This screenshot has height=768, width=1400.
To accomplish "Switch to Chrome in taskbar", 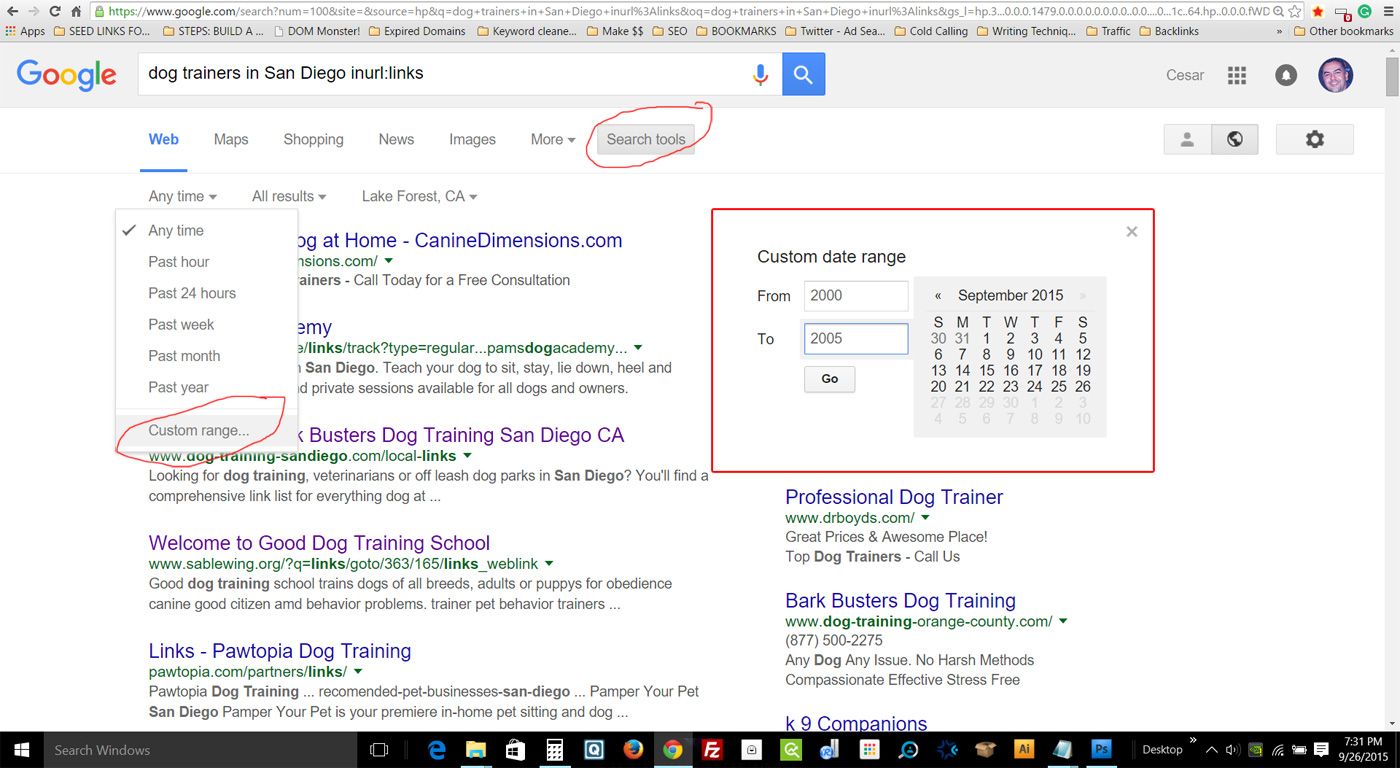I will (672, 749).
